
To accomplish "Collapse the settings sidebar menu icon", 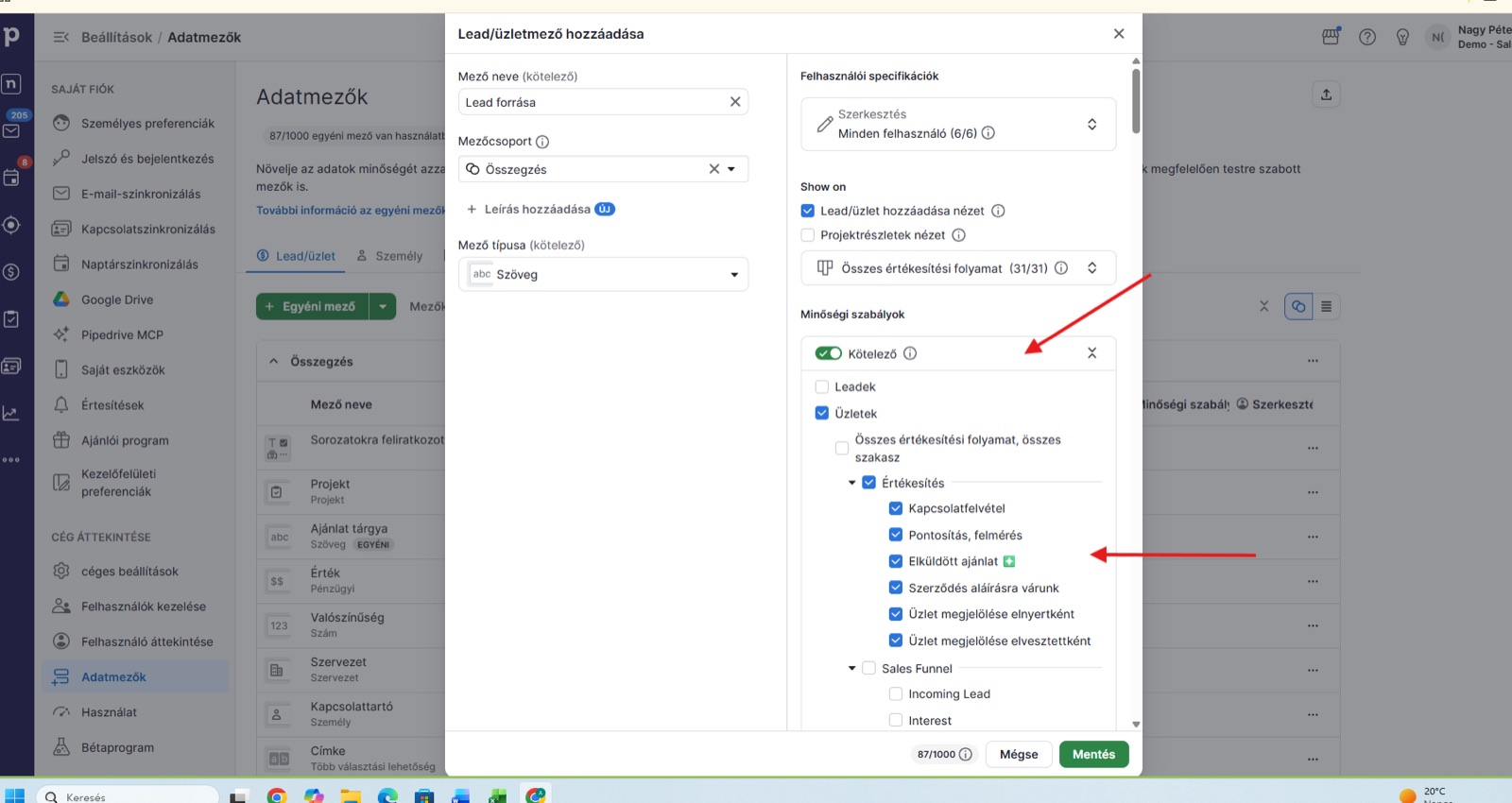I will pos(61,38).
